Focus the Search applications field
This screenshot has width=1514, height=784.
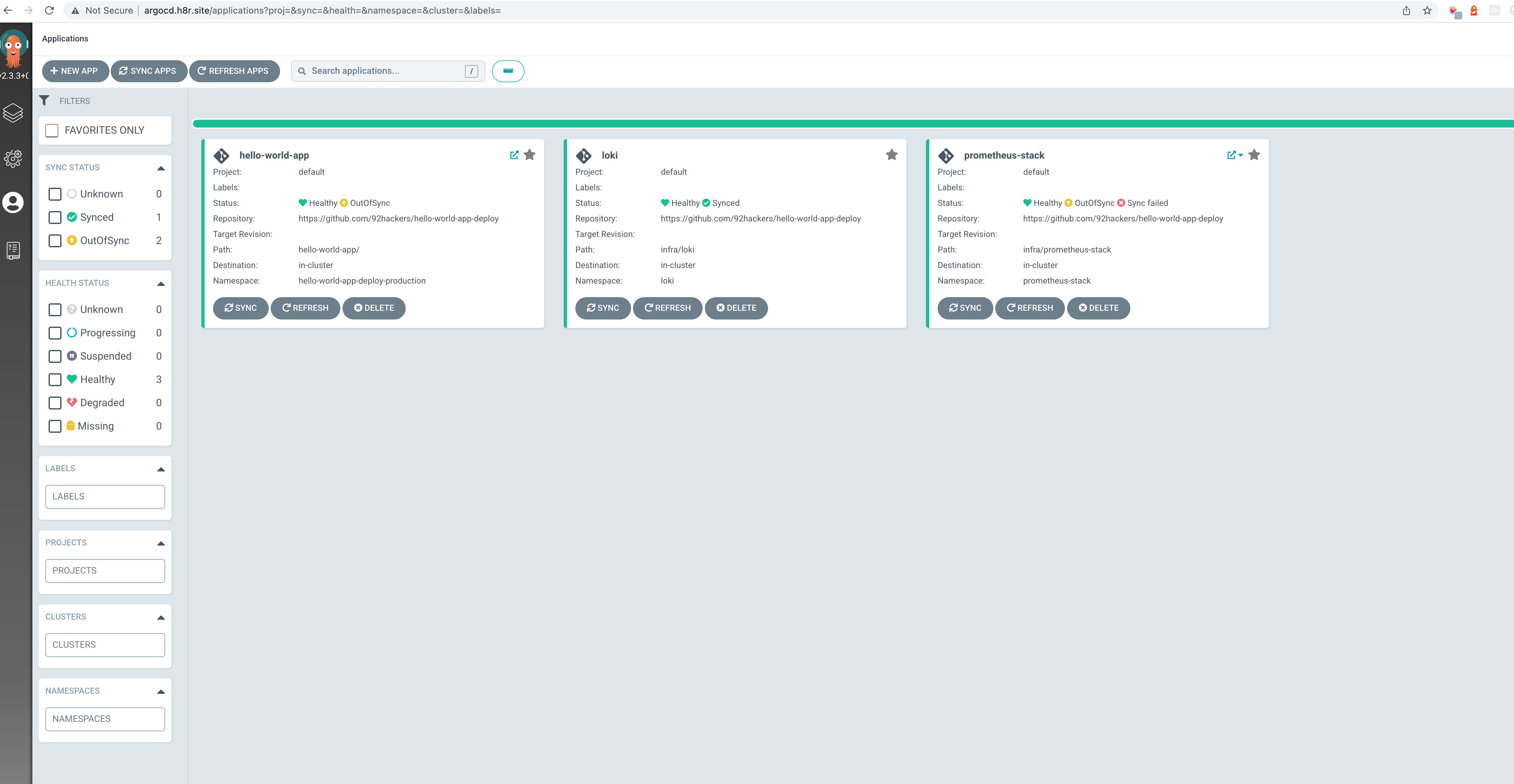pyautogui.click(x=388, y=71)
